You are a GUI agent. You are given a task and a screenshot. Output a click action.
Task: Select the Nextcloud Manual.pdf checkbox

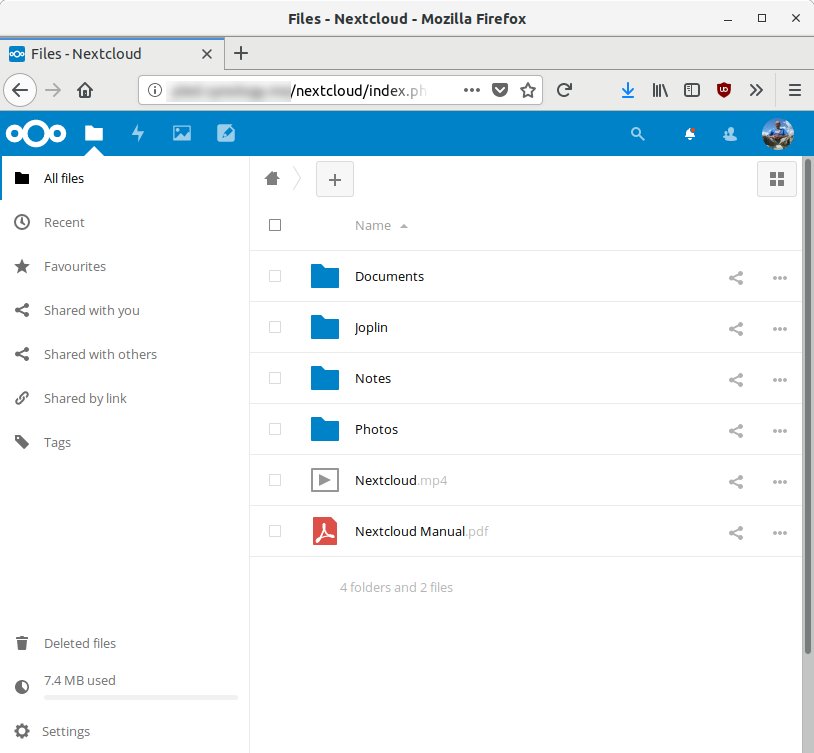[275, 531]
